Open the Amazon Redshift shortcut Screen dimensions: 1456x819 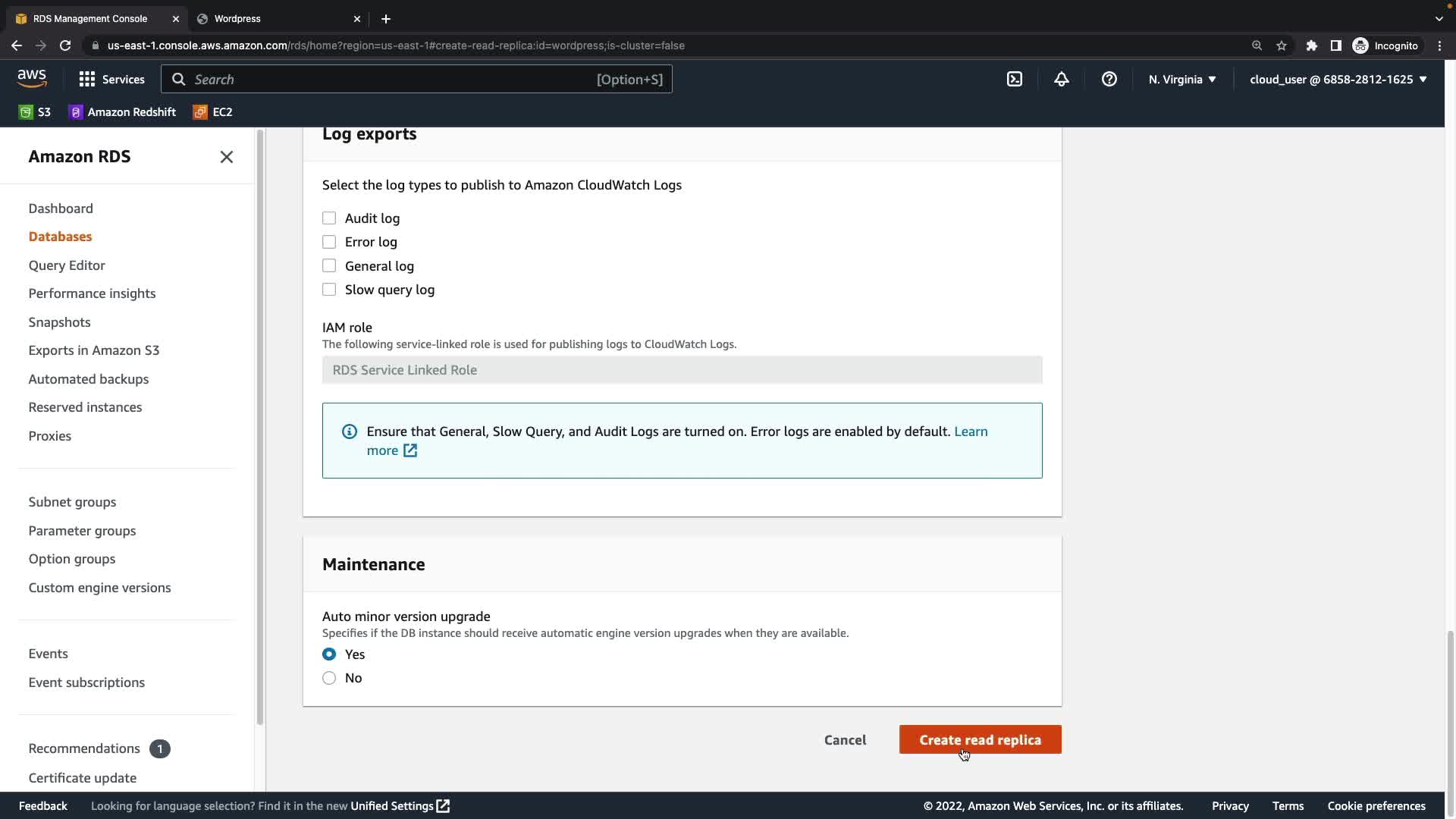point(122,112)
